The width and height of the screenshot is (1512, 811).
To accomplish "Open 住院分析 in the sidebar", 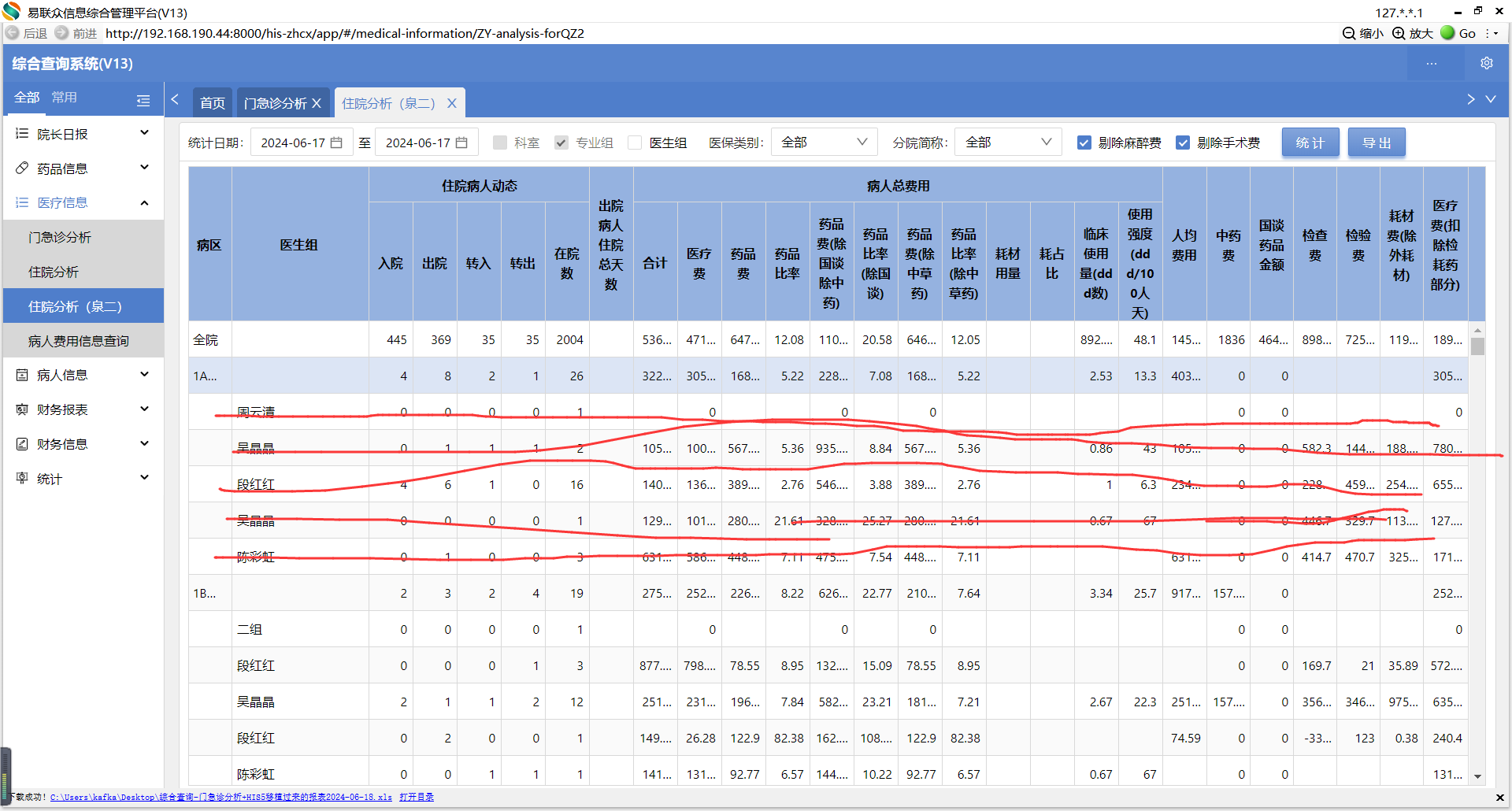I will pos(83,272).
